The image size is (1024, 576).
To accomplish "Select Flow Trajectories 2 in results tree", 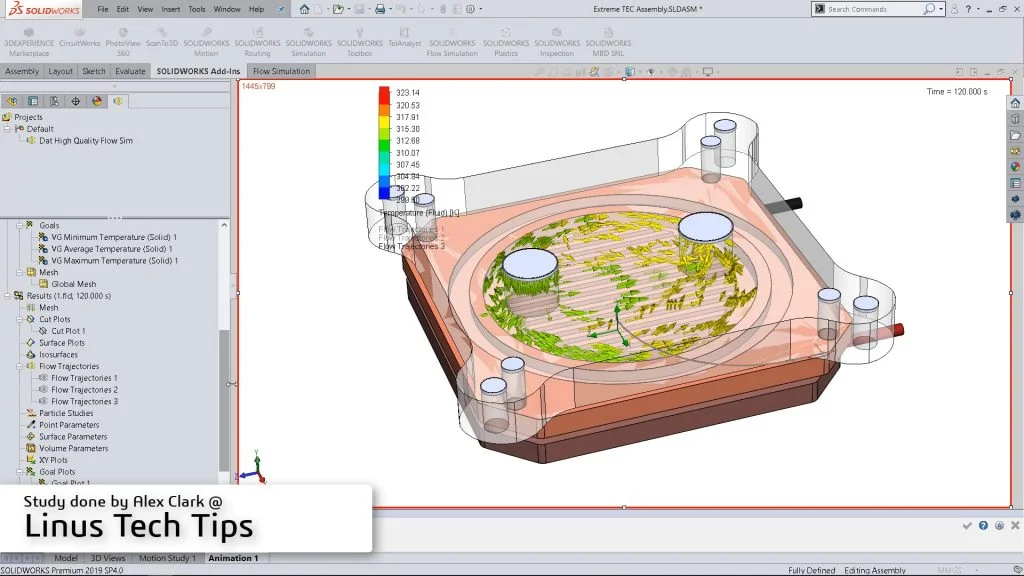I will click(84, 390).
